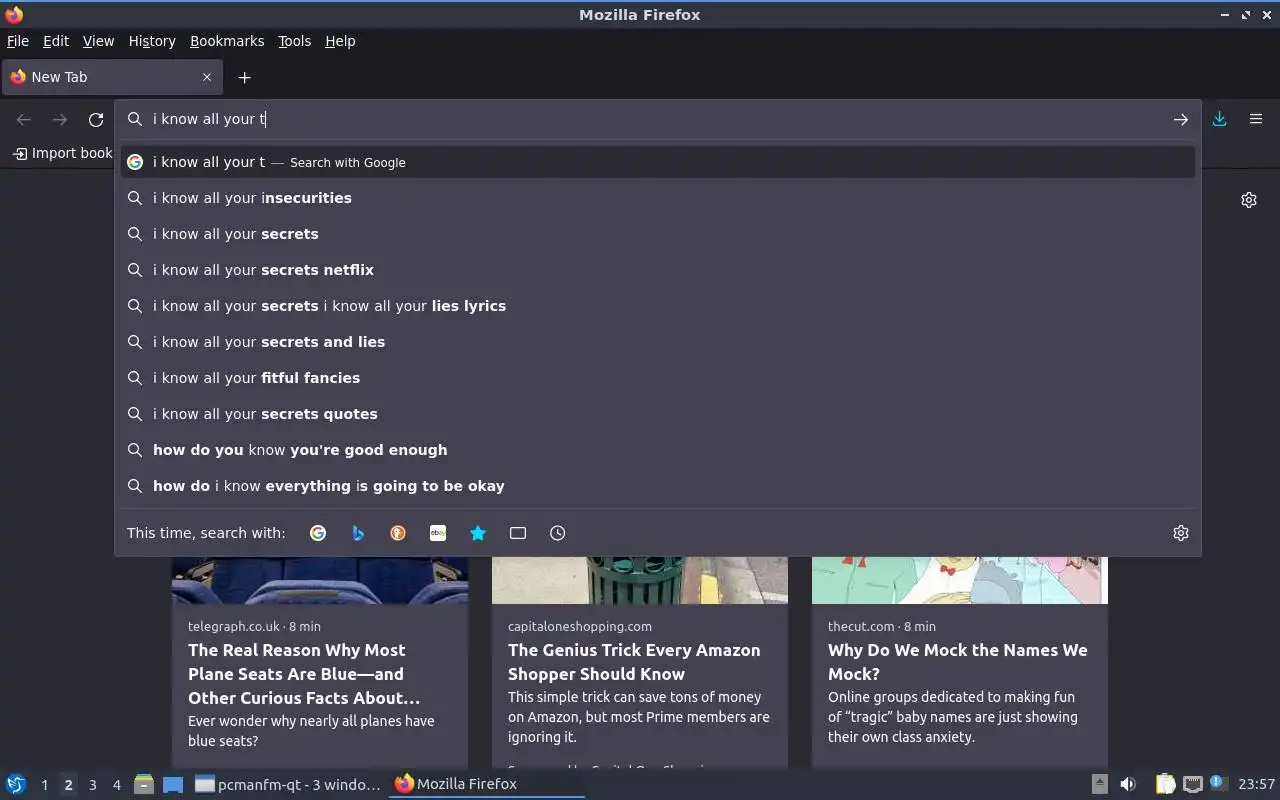Viewport: 1280px width, 800px height.
Task: Open the Downloads panel icon
Action: (1220, 119)
